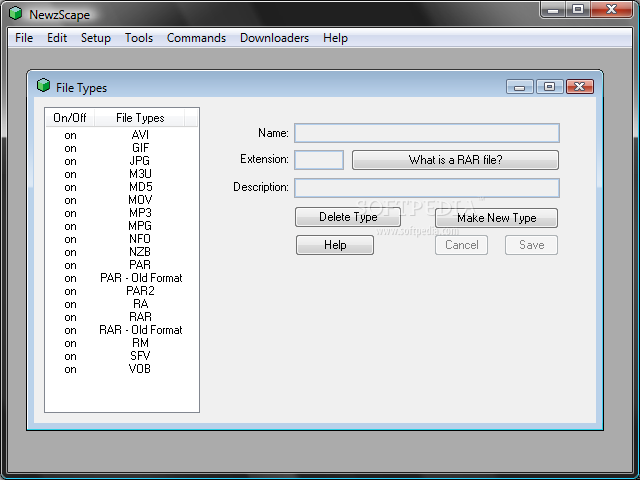Click the Cancel button

(461, 245)
